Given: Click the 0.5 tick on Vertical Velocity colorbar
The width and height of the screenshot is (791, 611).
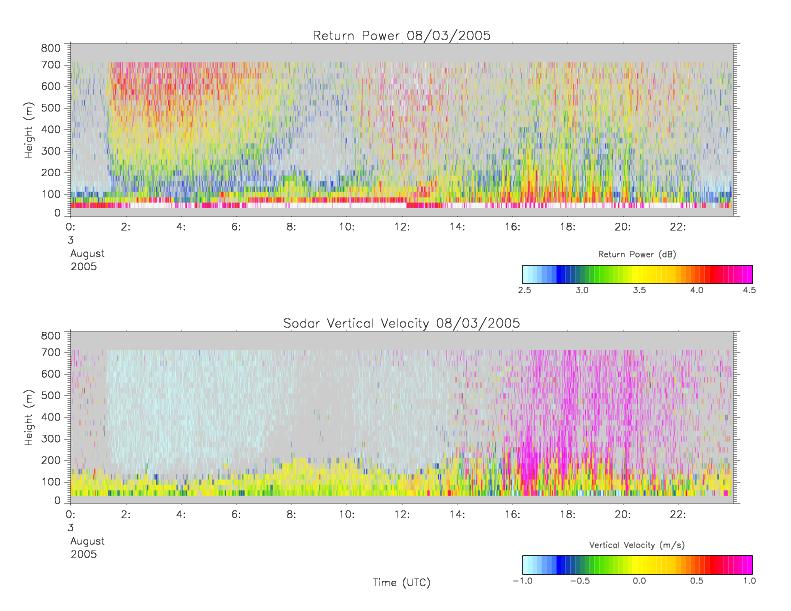Looking at the screenshot, I should [697, 581].
